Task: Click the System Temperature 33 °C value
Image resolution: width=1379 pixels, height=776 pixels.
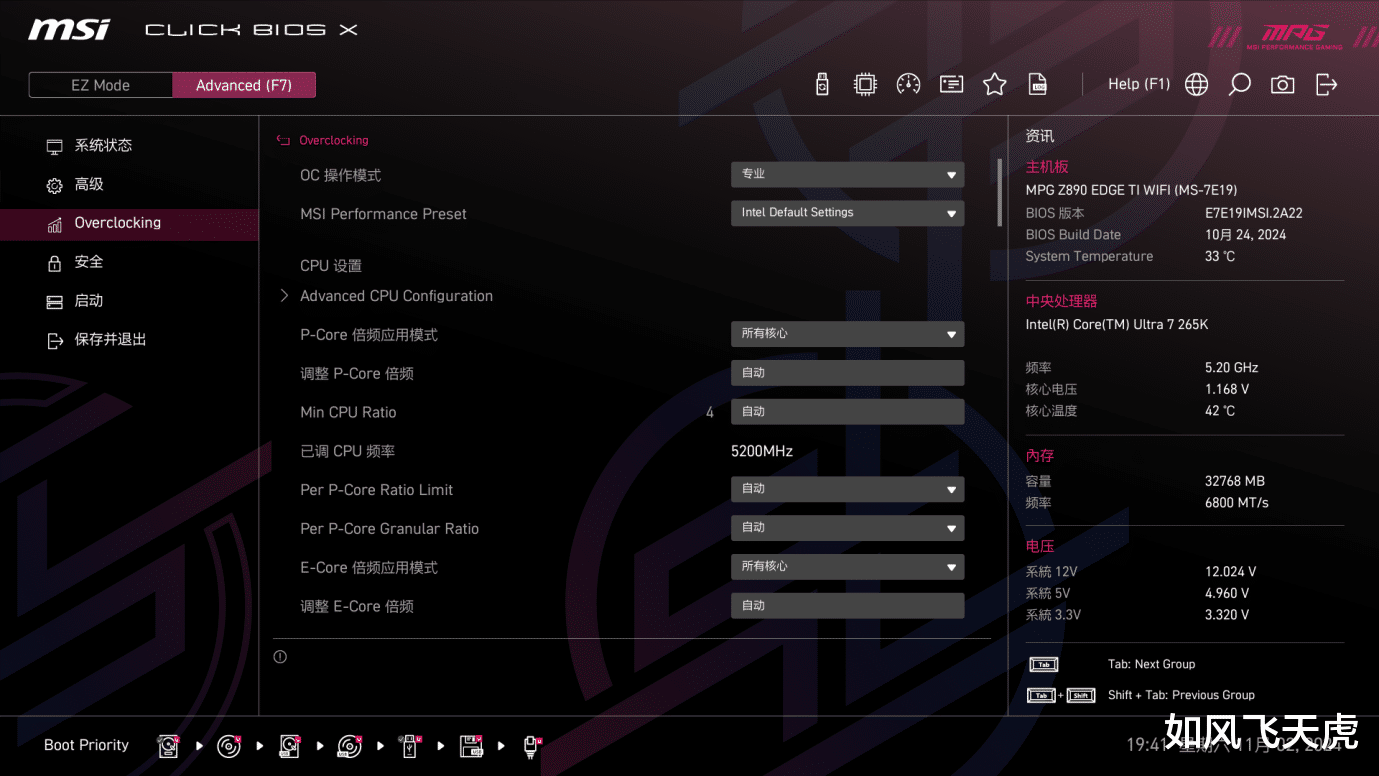Action: click(x=1220, y=257)
